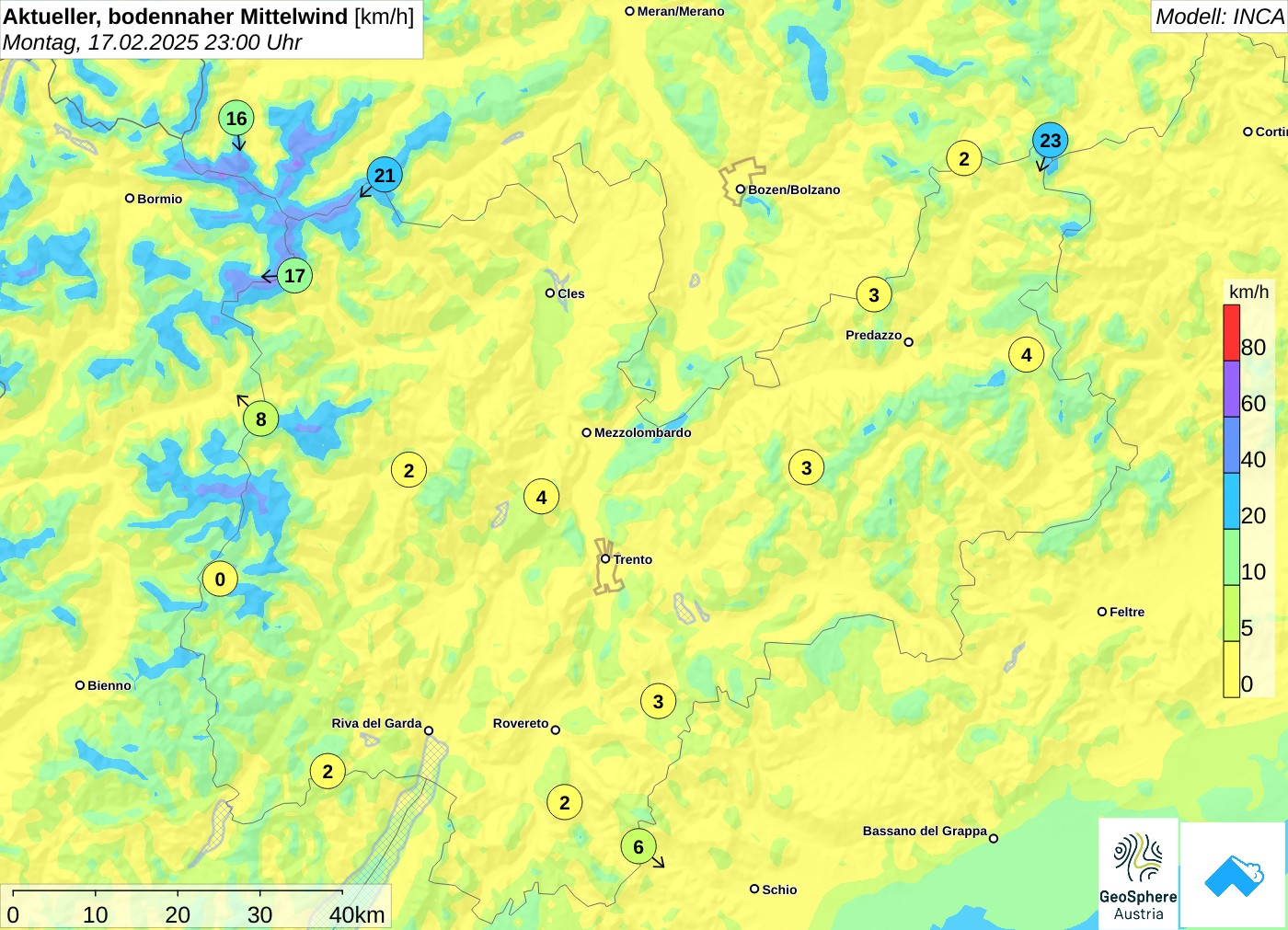1288x930 pixels.
Task: Click the 'Modell: INCA' label
Action: (x=1219, y=17)
